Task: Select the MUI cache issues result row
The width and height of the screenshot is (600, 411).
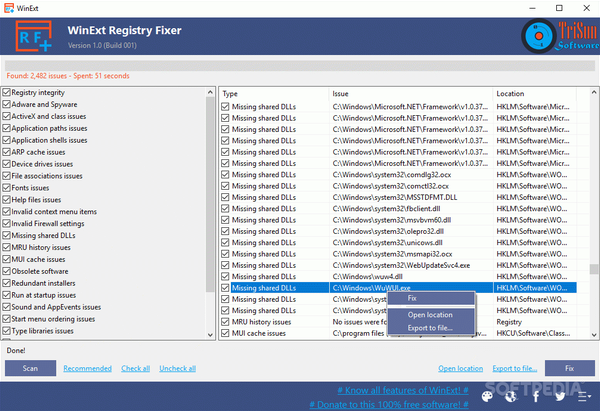Action: point(398,333)
